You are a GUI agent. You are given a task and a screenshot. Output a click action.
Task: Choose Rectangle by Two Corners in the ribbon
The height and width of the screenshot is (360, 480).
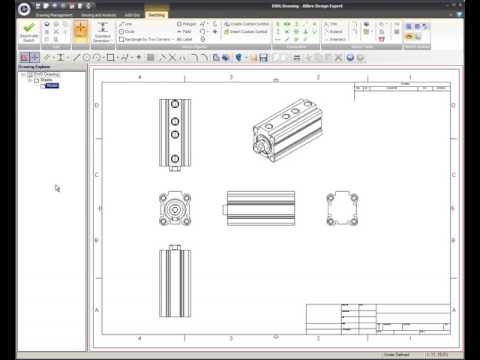145,39
